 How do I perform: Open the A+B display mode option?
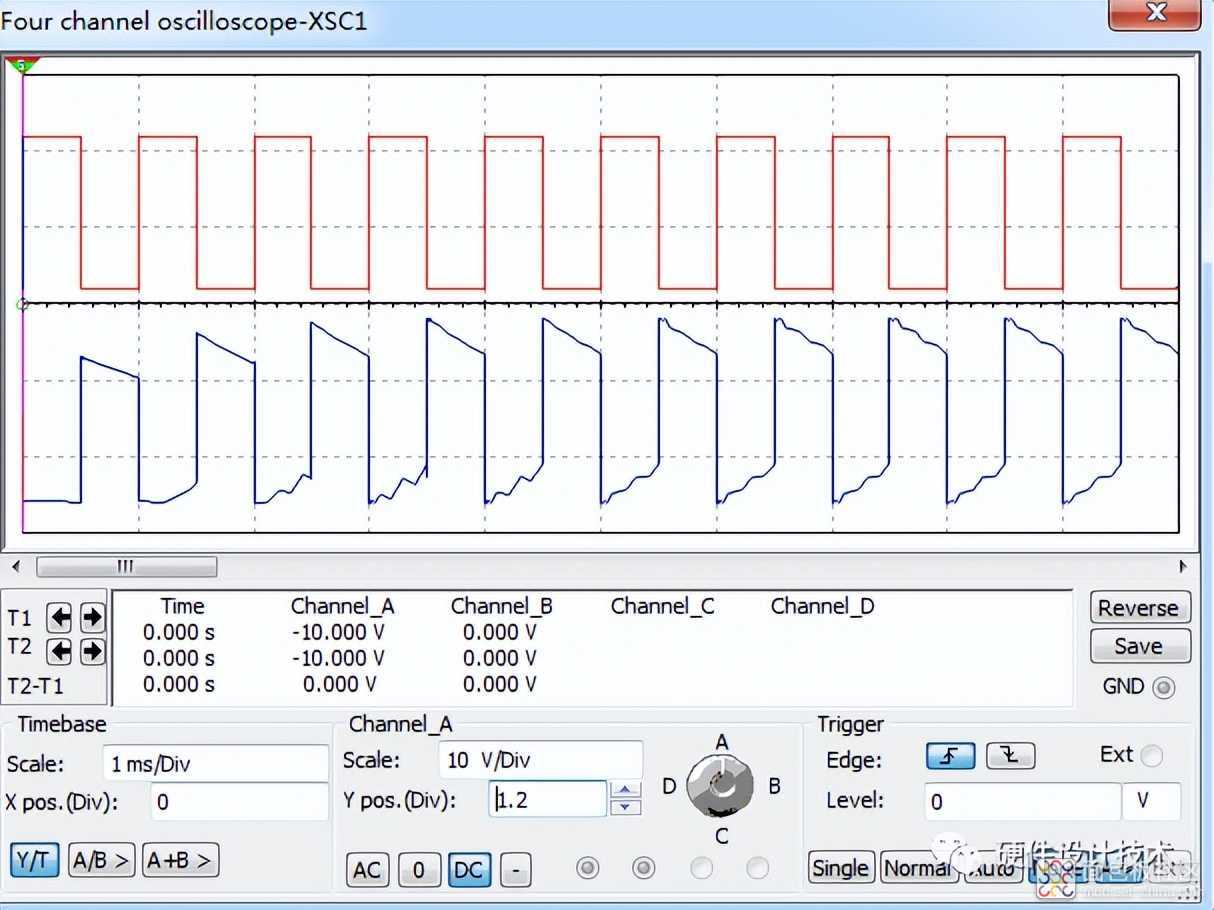pos(180,860)
